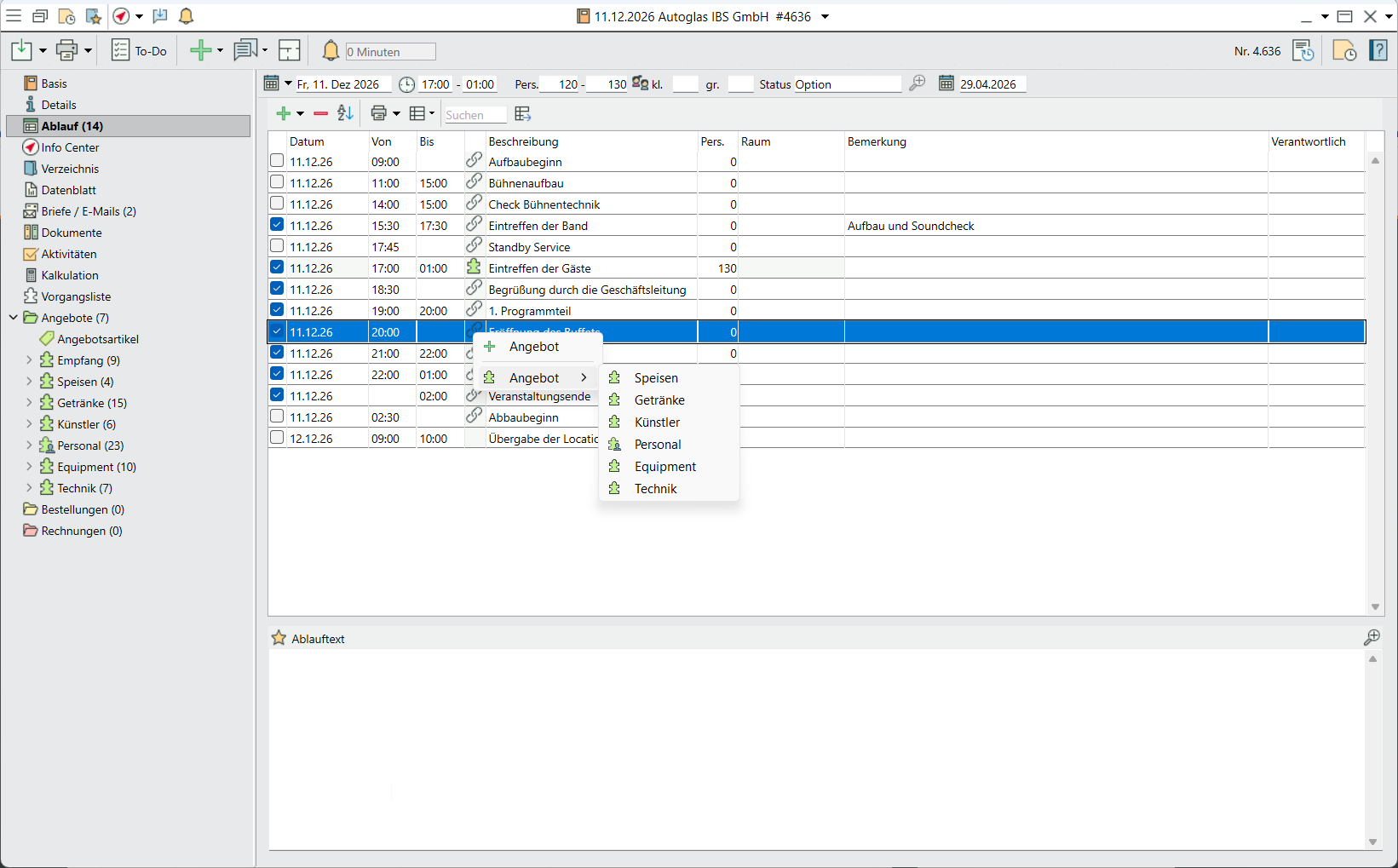Open Kalkulation in the sidebar

pos(70,275)
